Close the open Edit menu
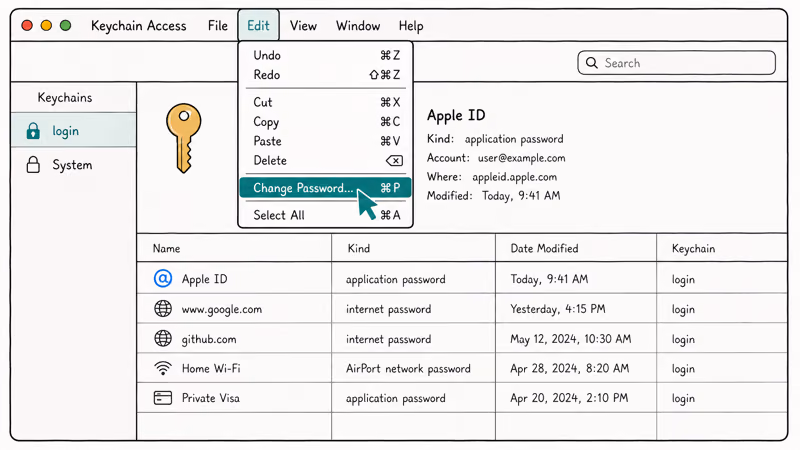The image size is (800, 450). (x=258, y=26)
